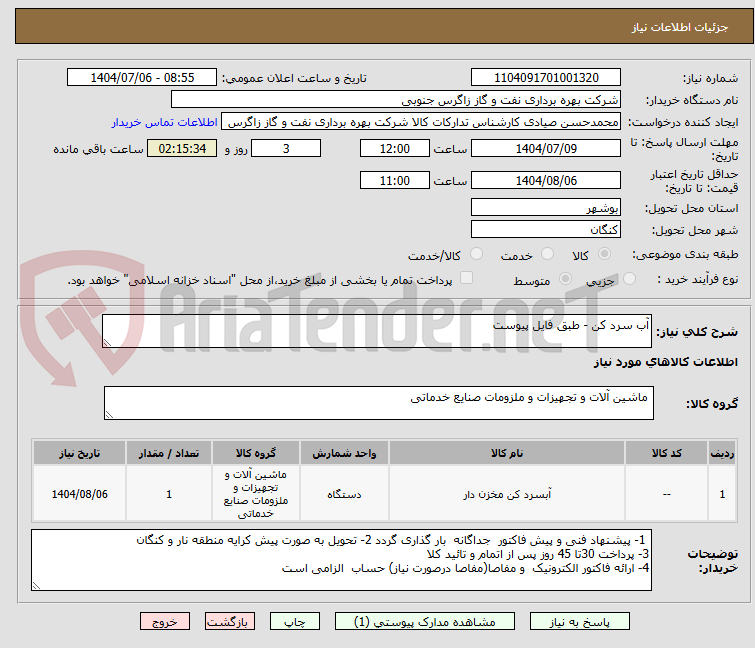755x648 pixels.
Task: Open اطلاعات تماس خریدار link
Action: tap(165, 122)
